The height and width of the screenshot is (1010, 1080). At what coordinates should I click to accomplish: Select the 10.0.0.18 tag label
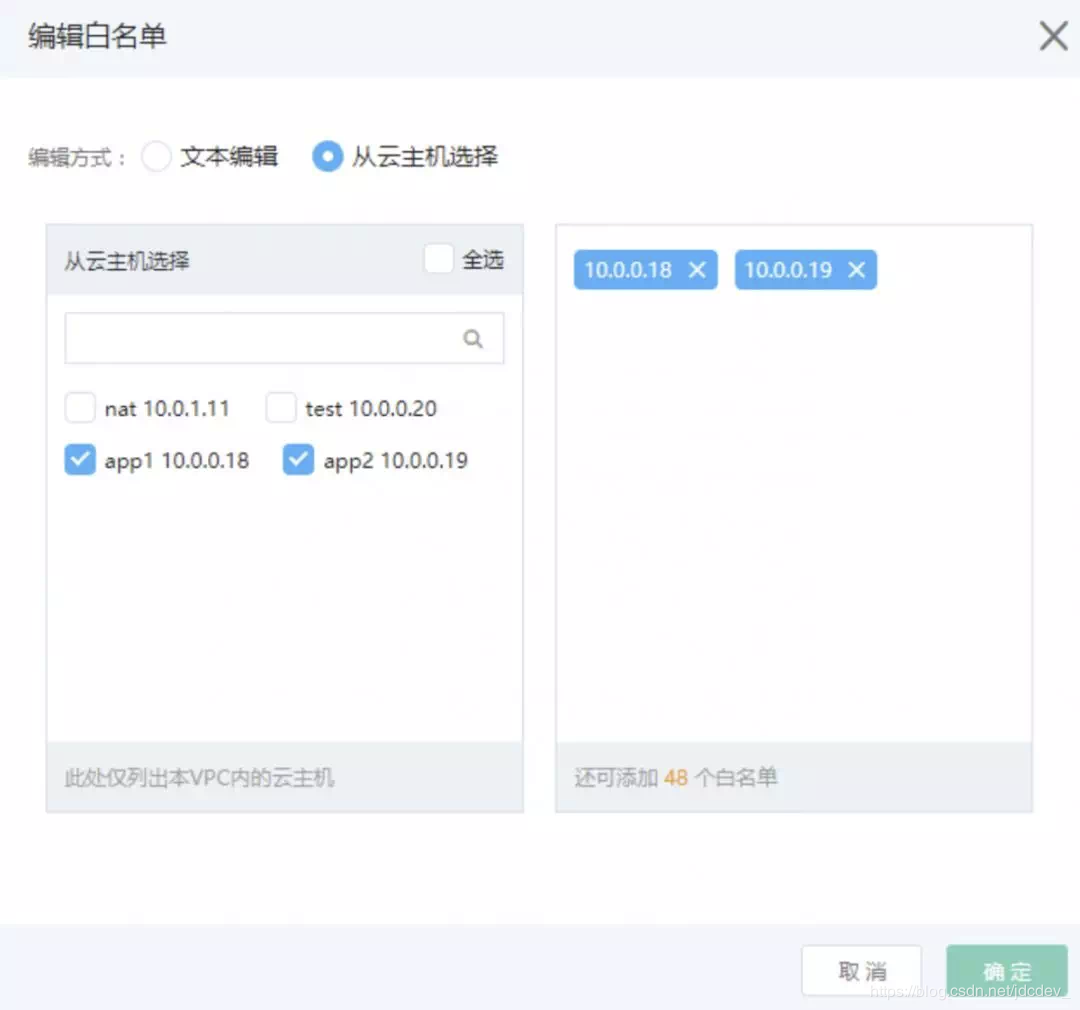click(630, 269)
